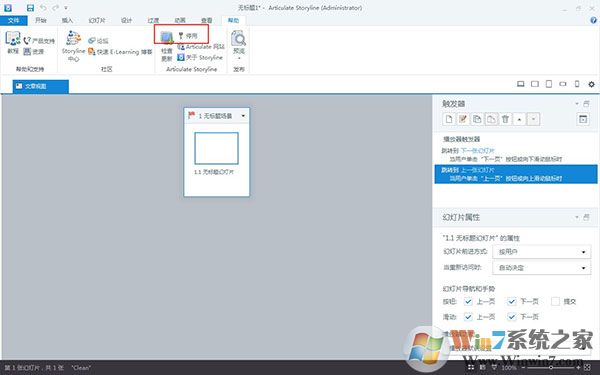Expand the 1 无标题场景 scene dropdown arrow
Screen dimensions: 600x375
pyautogui.click(x=243, y=116)
